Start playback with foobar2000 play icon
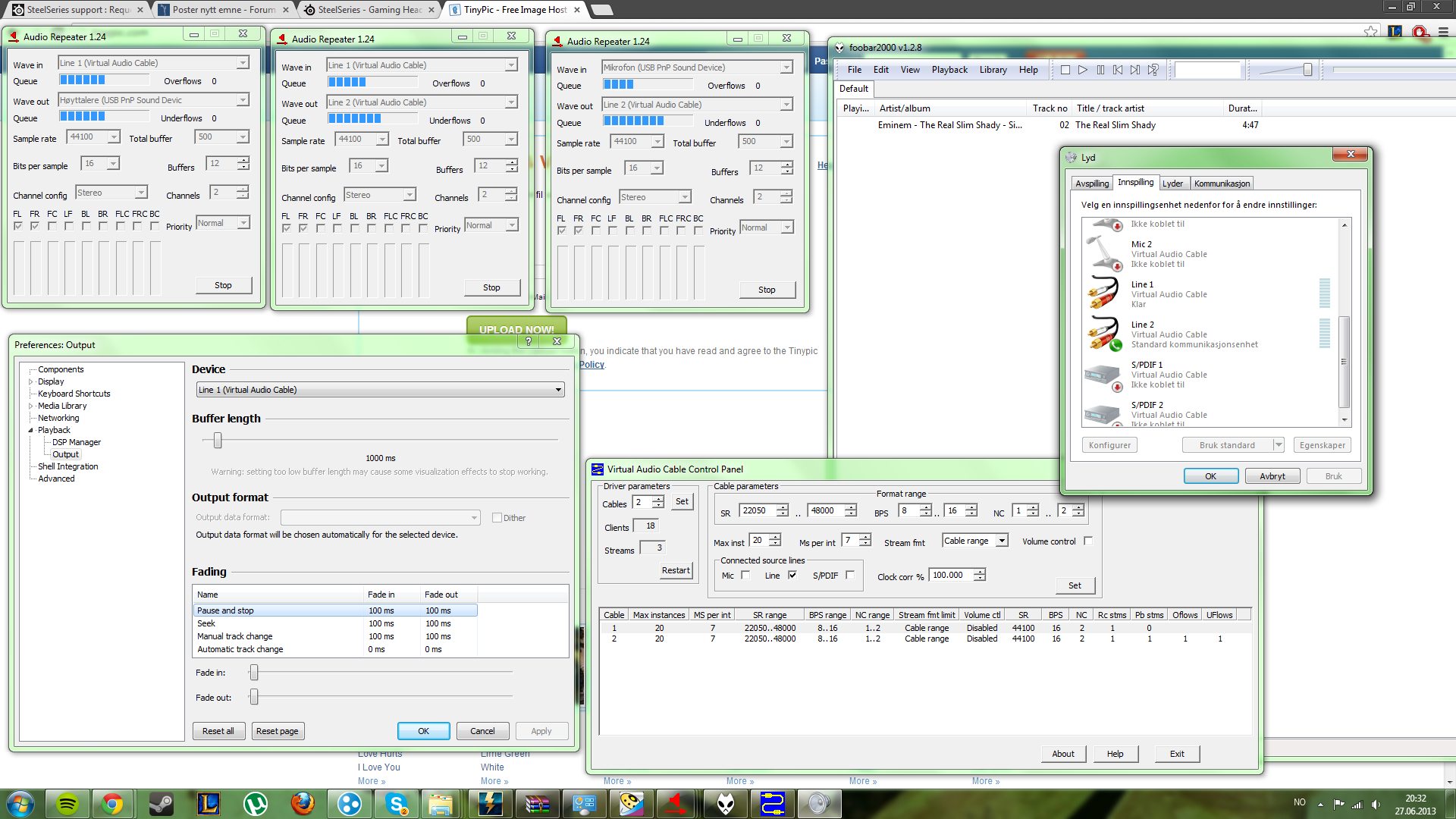Screen dimensions: 1456x819 pos(1083,70)
